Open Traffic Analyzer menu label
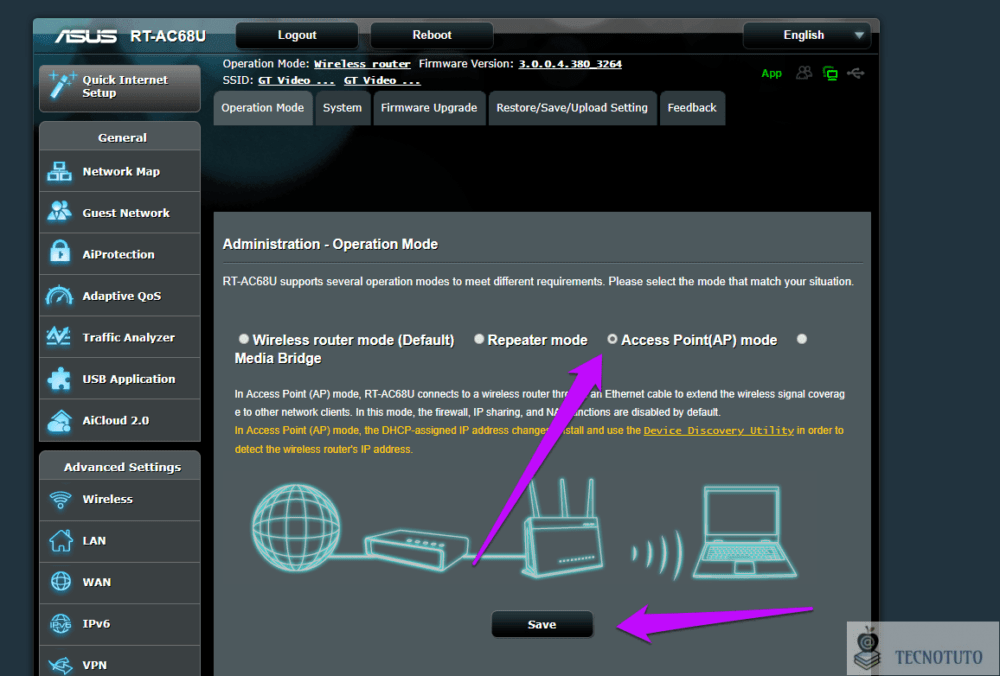The width and height of the screenshot is (1000, 676). [x=129, y=337]
